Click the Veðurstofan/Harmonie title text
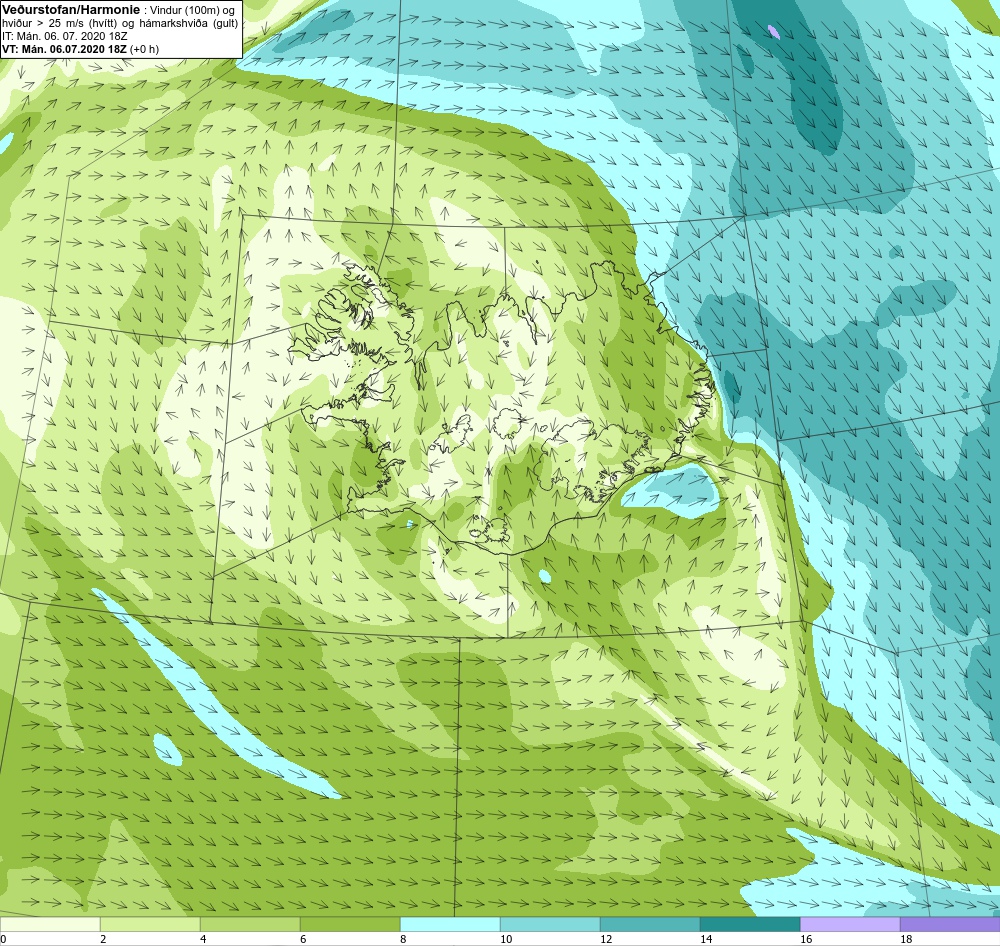This screenshot has height=946, width=1000. 71,10
